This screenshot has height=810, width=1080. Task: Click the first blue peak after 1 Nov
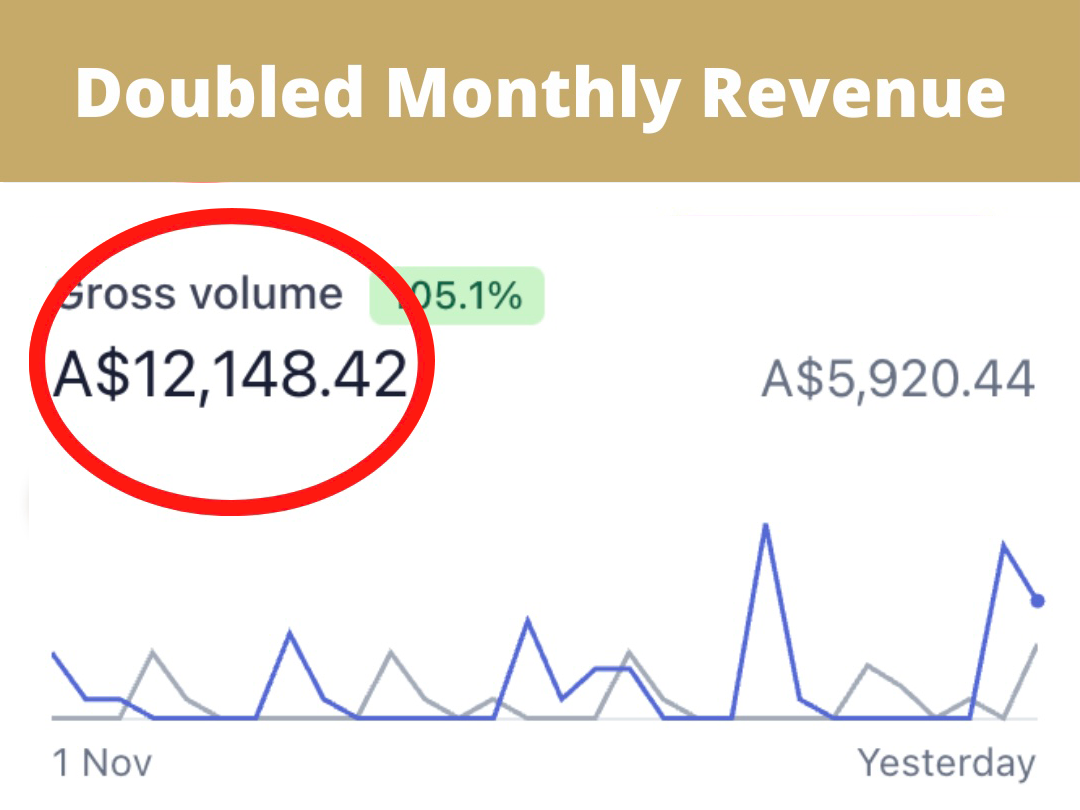coord(289,633)
